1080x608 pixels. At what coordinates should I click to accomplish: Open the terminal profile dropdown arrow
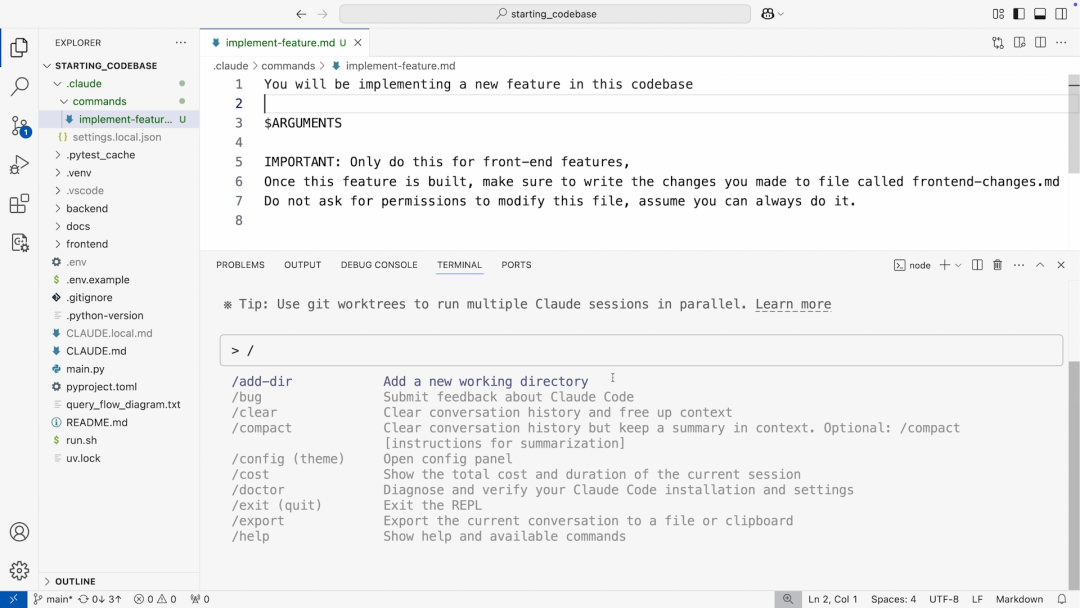pos(957,264)
